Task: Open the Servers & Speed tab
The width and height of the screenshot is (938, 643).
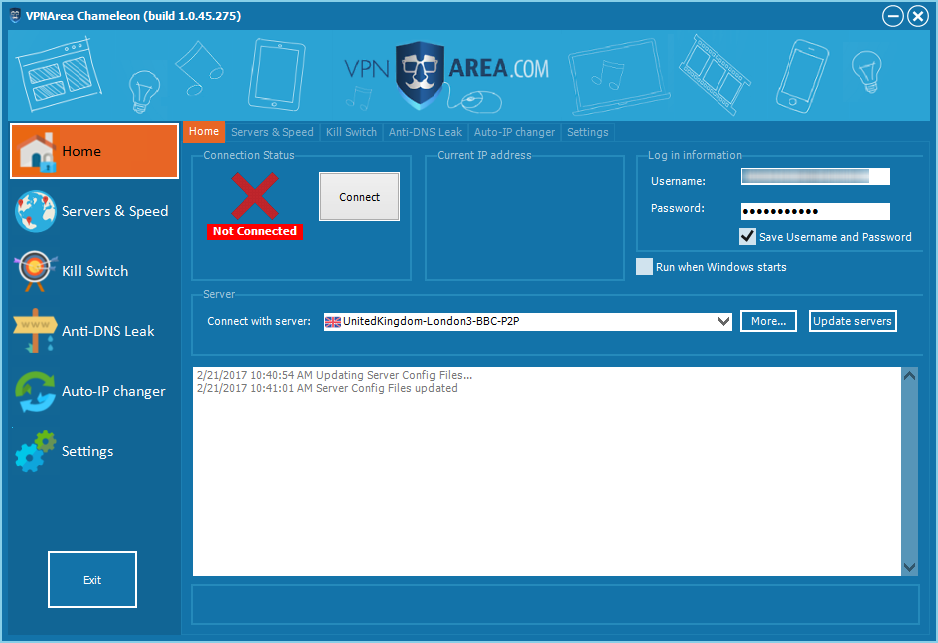Action: pyautogui.click(x=272, y=132)
